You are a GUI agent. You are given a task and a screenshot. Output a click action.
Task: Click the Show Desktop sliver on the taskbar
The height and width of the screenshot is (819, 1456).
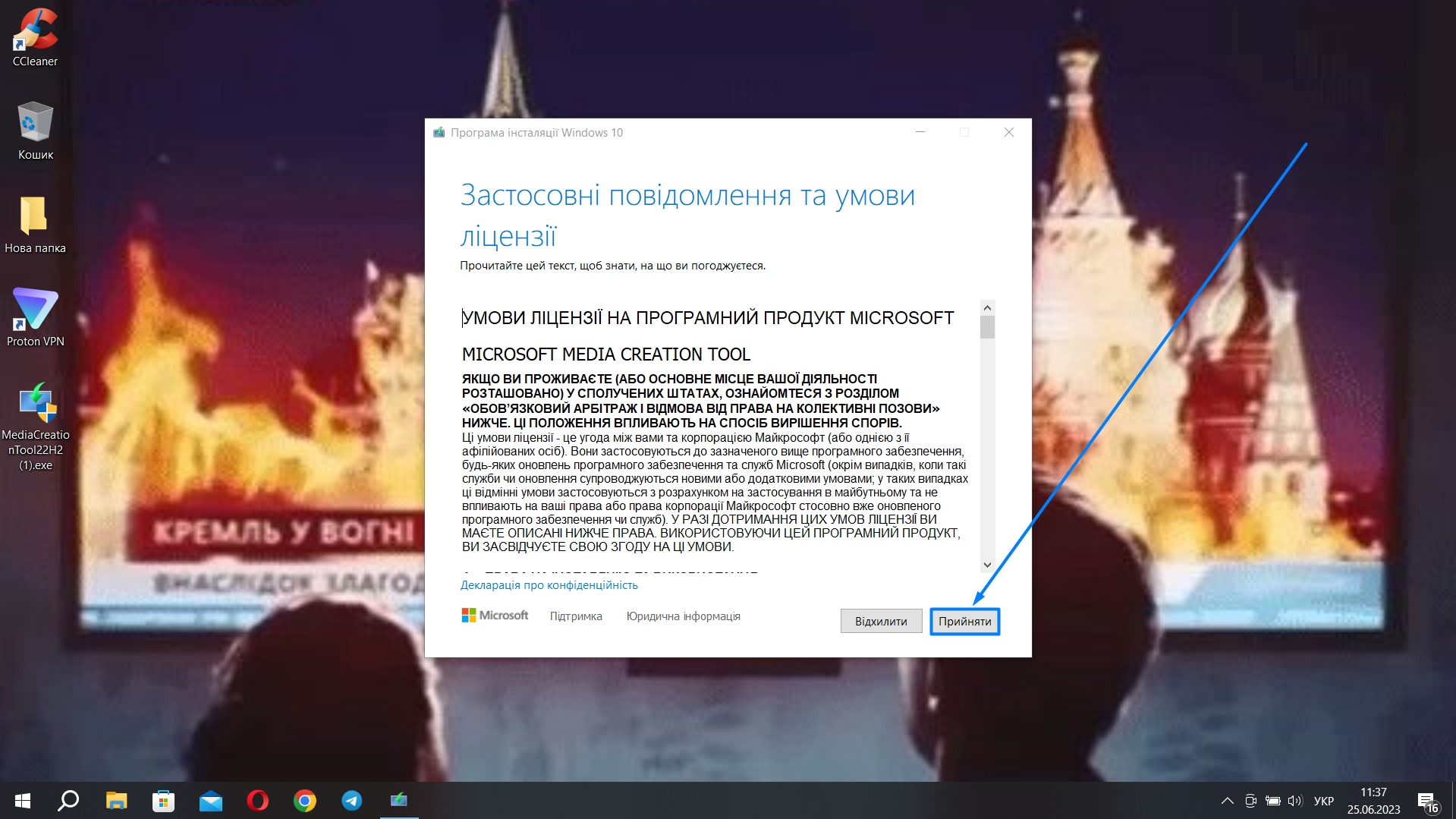tap(1453, 801)
